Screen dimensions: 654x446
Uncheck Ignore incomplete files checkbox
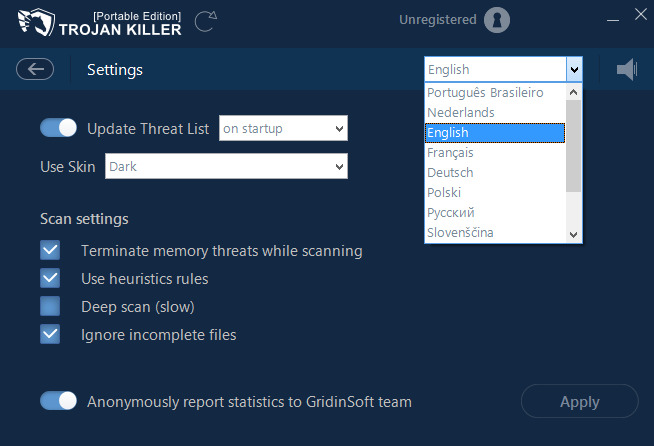click(x=50, y=334)
